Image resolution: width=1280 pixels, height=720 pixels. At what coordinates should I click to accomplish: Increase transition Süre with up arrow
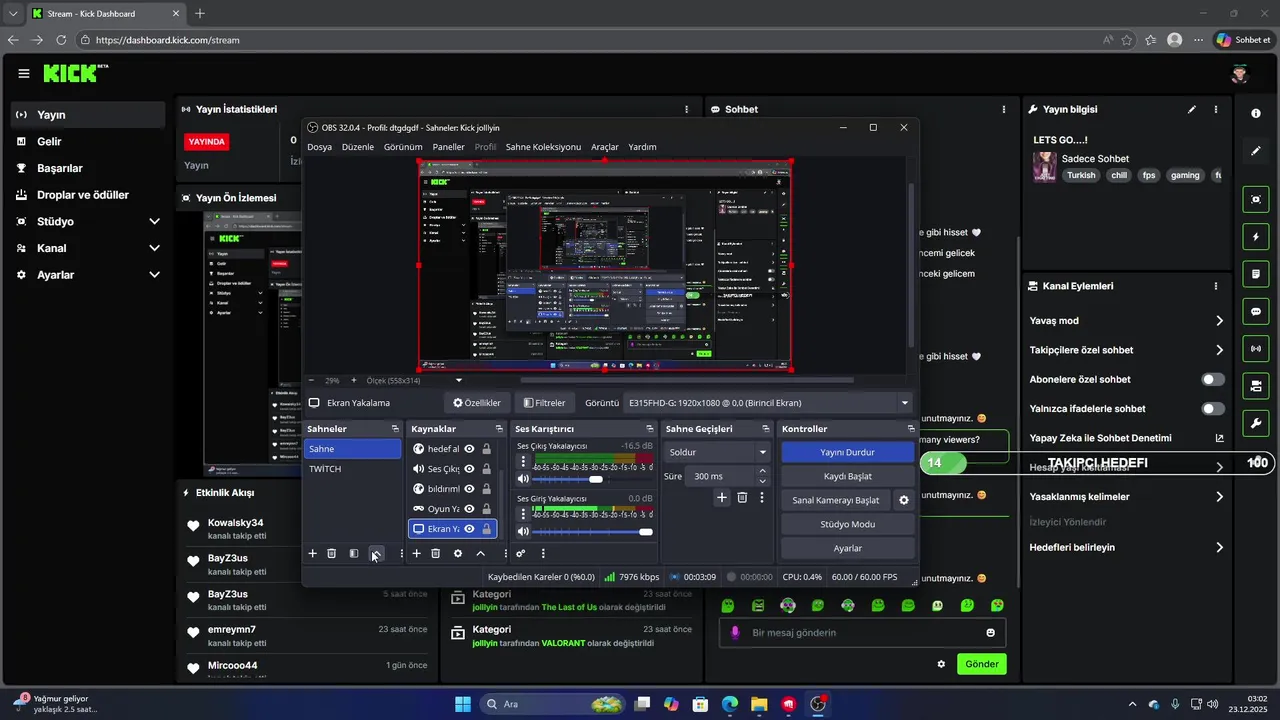[763, 472]
